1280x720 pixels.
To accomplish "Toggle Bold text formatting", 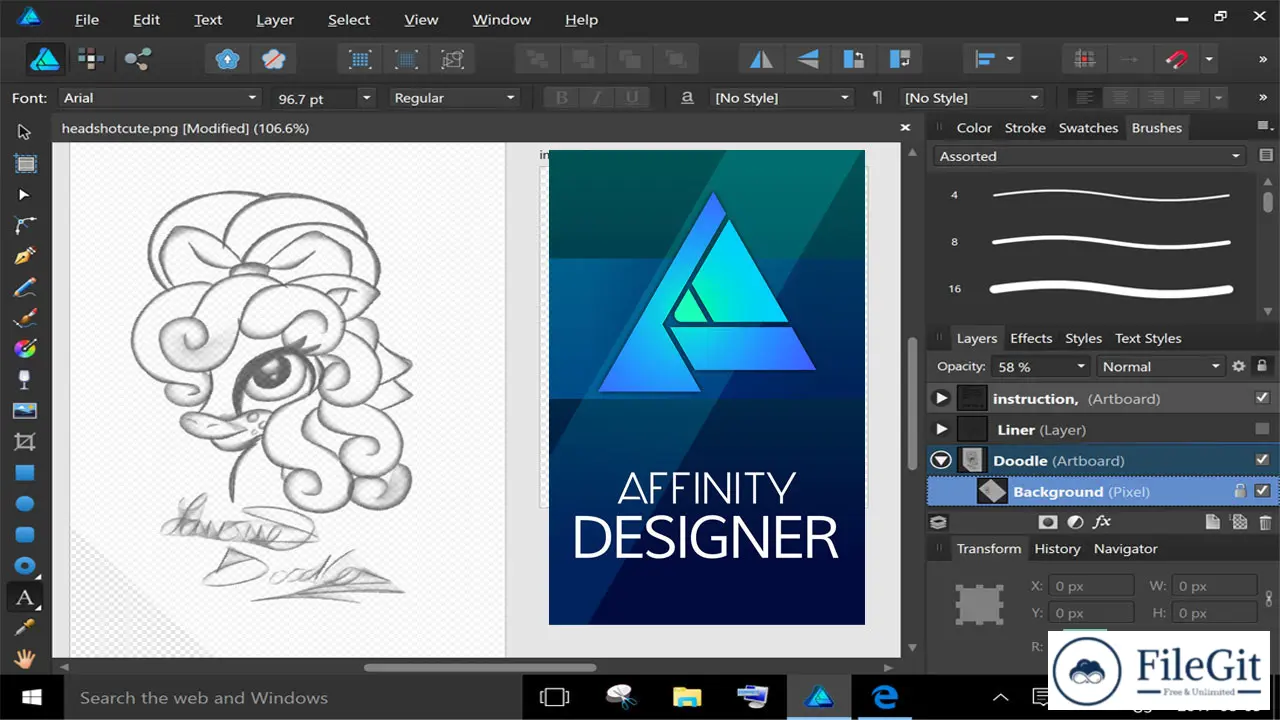I will [562, 98].
